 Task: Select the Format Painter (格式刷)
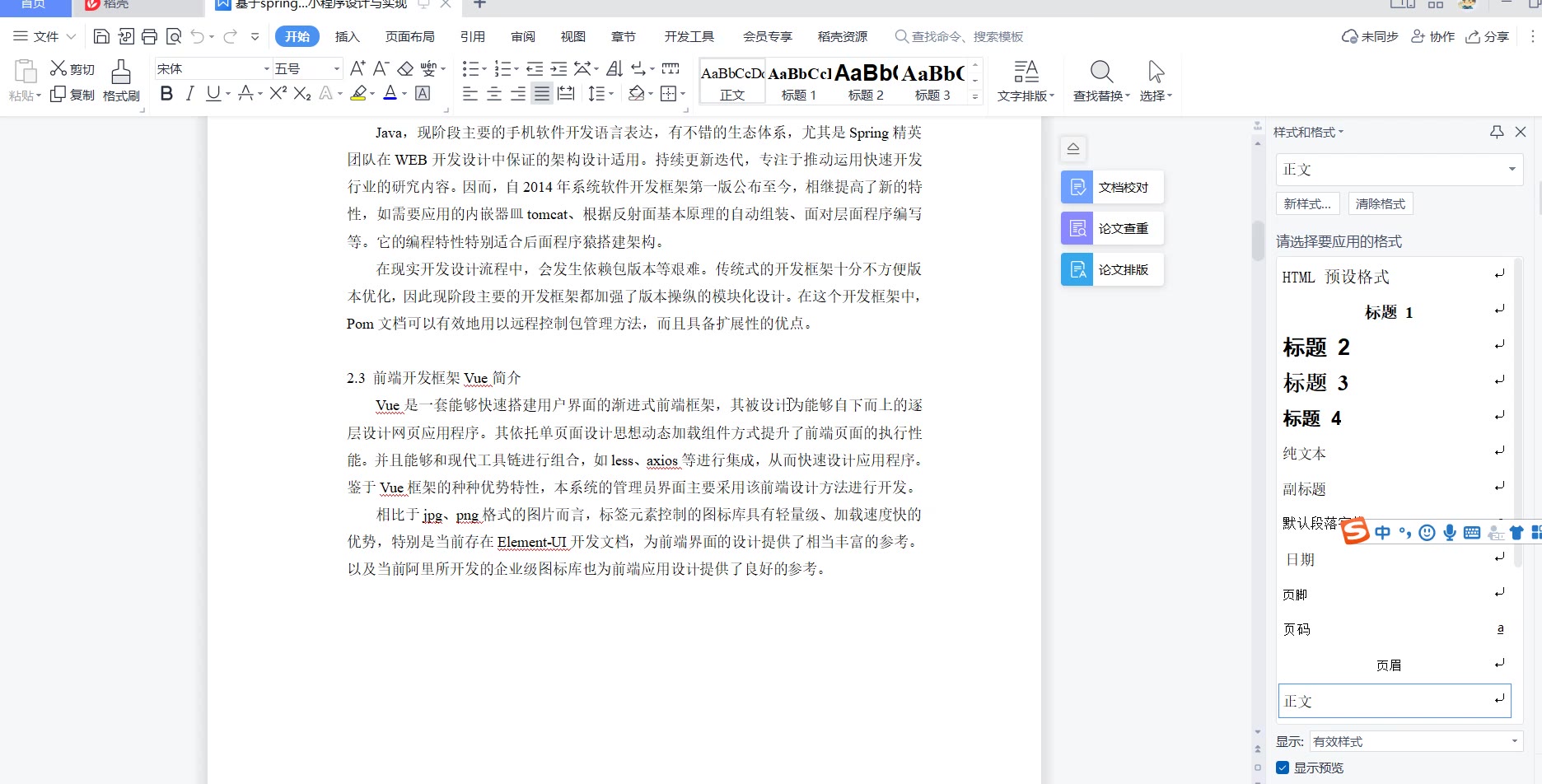pos(121,81)
